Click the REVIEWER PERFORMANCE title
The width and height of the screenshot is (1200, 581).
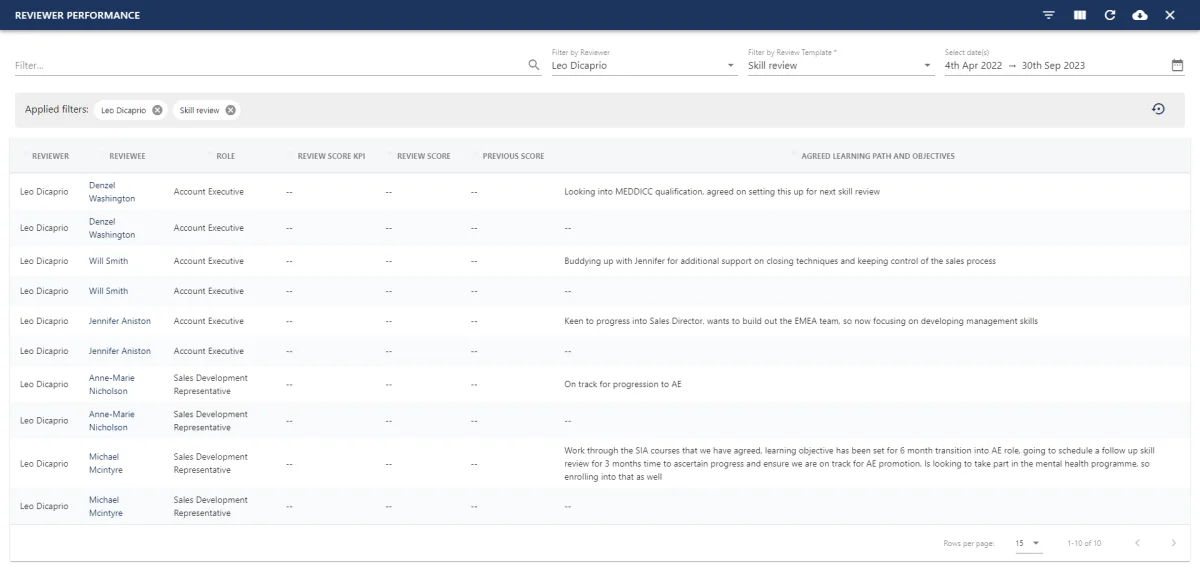pos(77,16)
